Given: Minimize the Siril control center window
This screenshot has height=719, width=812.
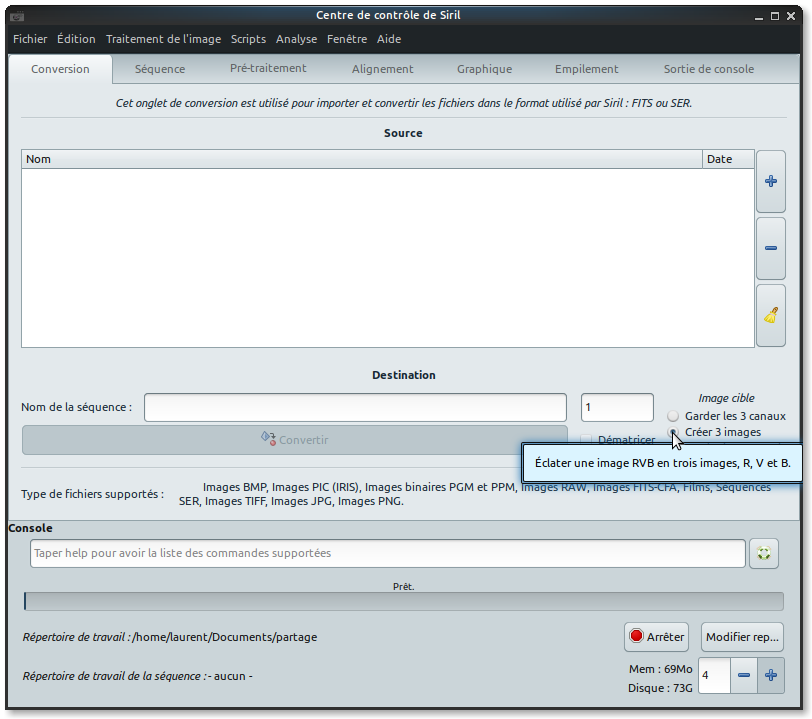Looking at the screenshot, I should (x=759, y=16).
